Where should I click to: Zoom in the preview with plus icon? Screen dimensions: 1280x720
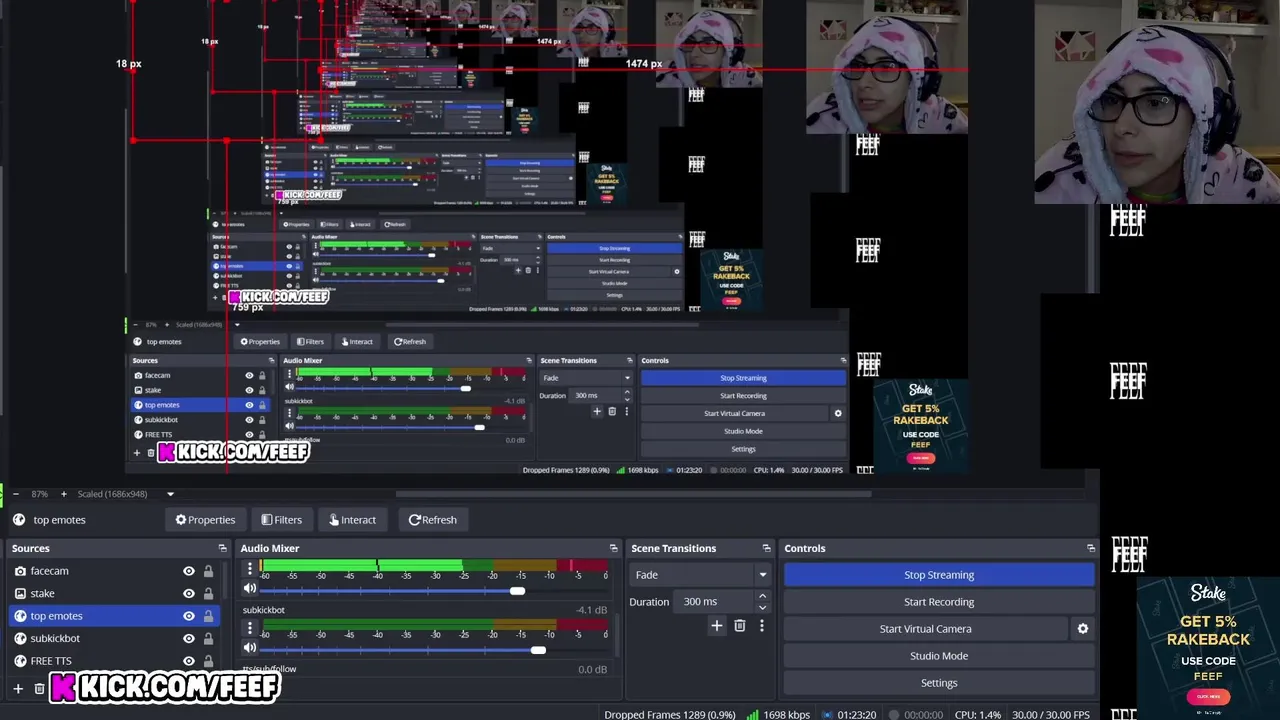point(63,494)
